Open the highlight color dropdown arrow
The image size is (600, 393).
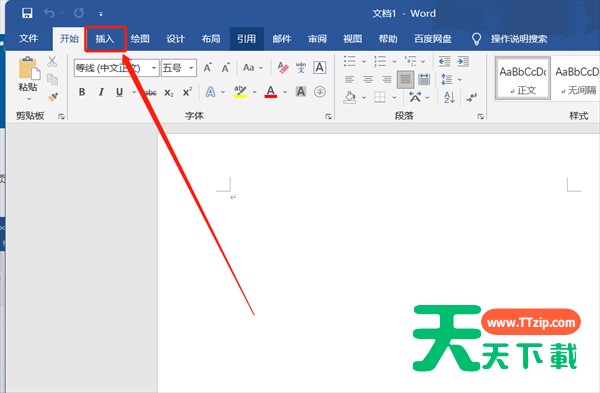point(254,92)
